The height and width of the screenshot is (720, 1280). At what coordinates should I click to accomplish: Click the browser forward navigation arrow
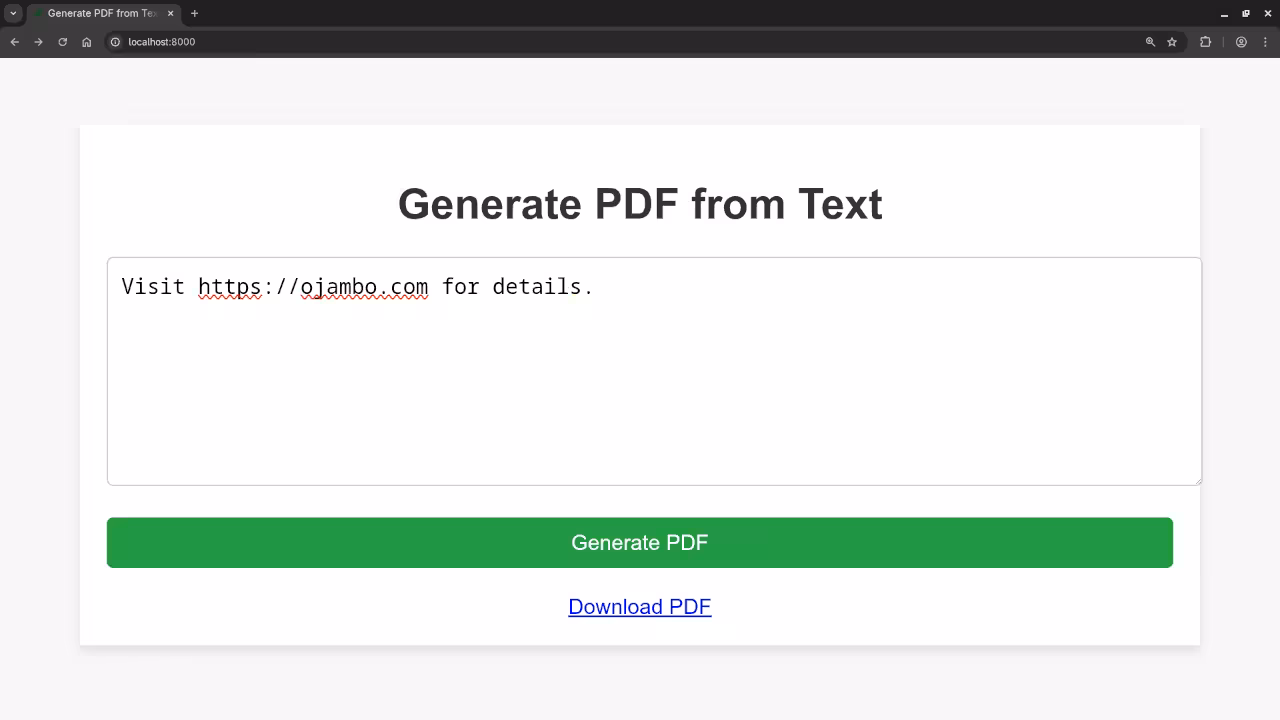38,42
